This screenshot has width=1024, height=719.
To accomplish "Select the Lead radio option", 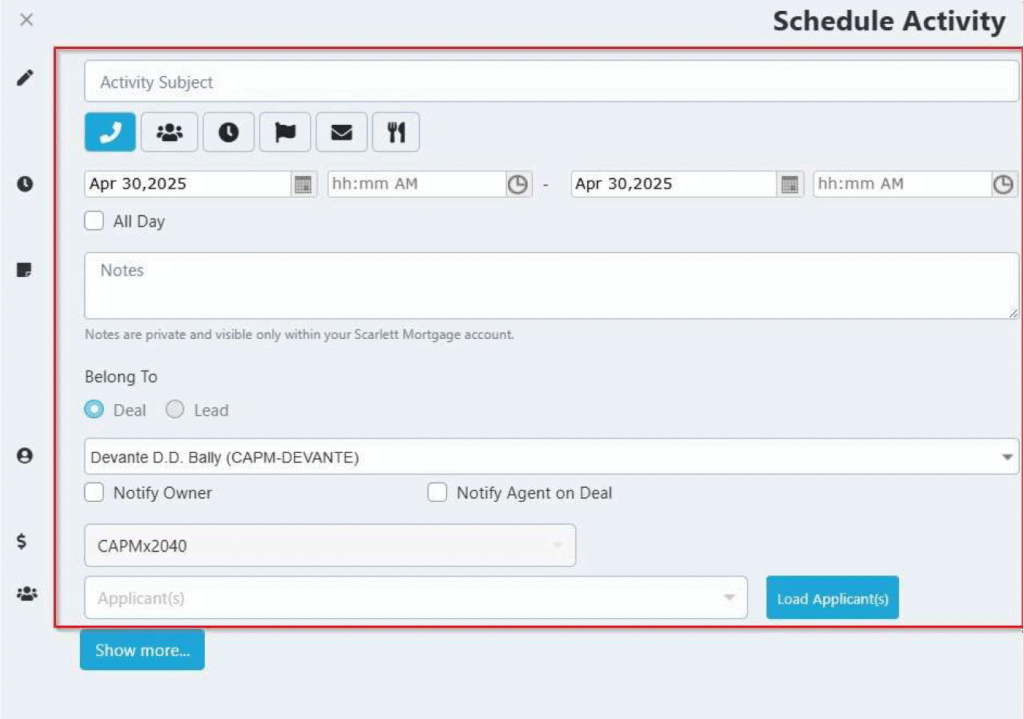I will click(x=174, y=409).
